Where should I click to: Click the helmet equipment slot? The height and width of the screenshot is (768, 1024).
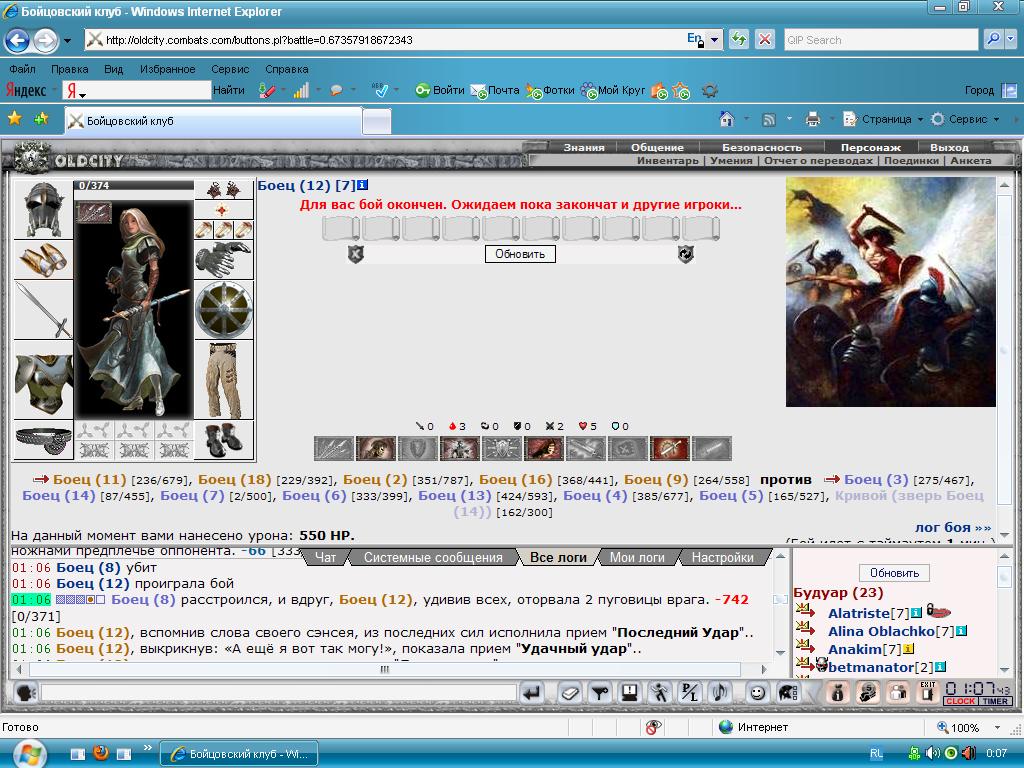tap(43, 210)
